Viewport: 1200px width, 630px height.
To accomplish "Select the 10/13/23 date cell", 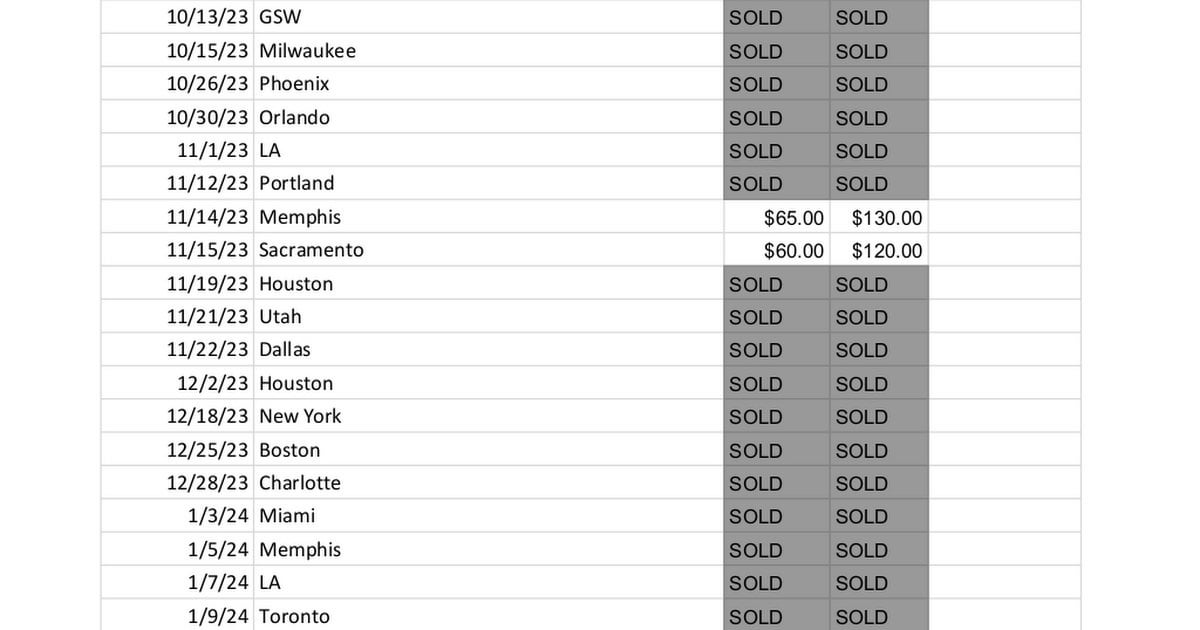I will point(207,17).
